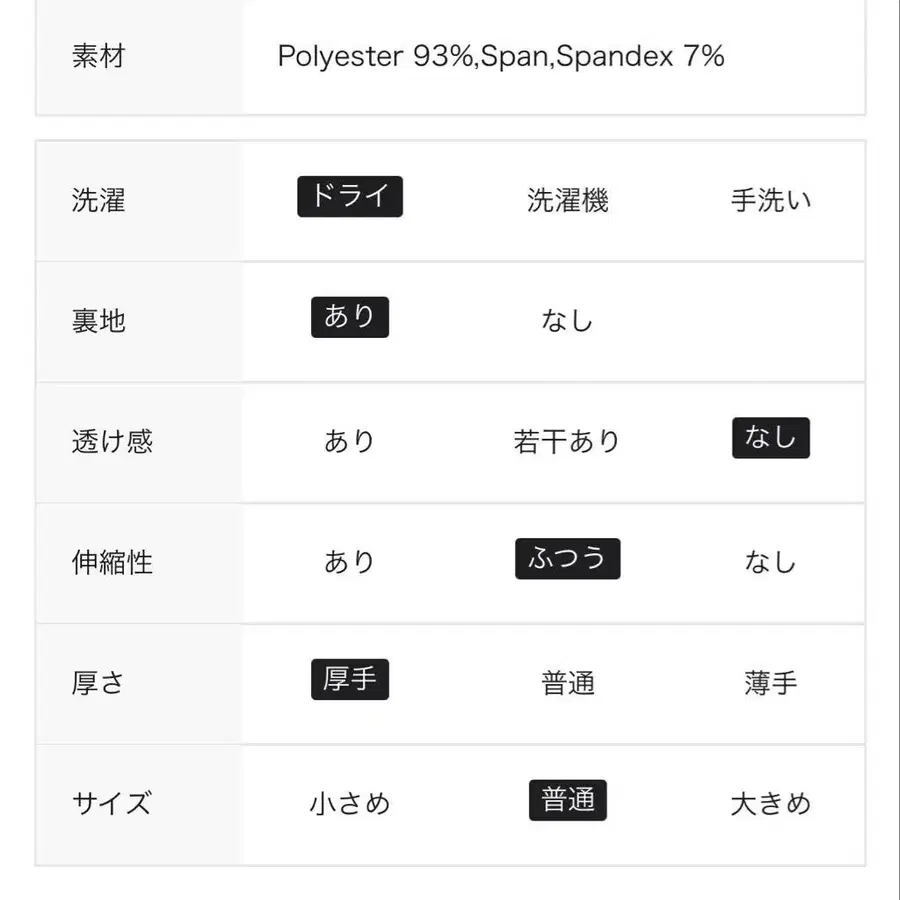Screen dimensions: 900x900
Task: Toggle あり for the 裏地 row
Action: tap(350, 317)
